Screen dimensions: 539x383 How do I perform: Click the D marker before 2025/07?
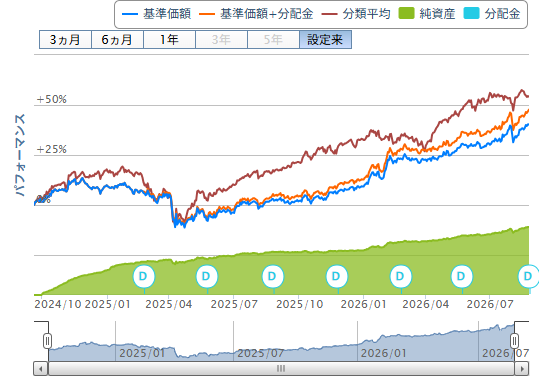[207, 276]
